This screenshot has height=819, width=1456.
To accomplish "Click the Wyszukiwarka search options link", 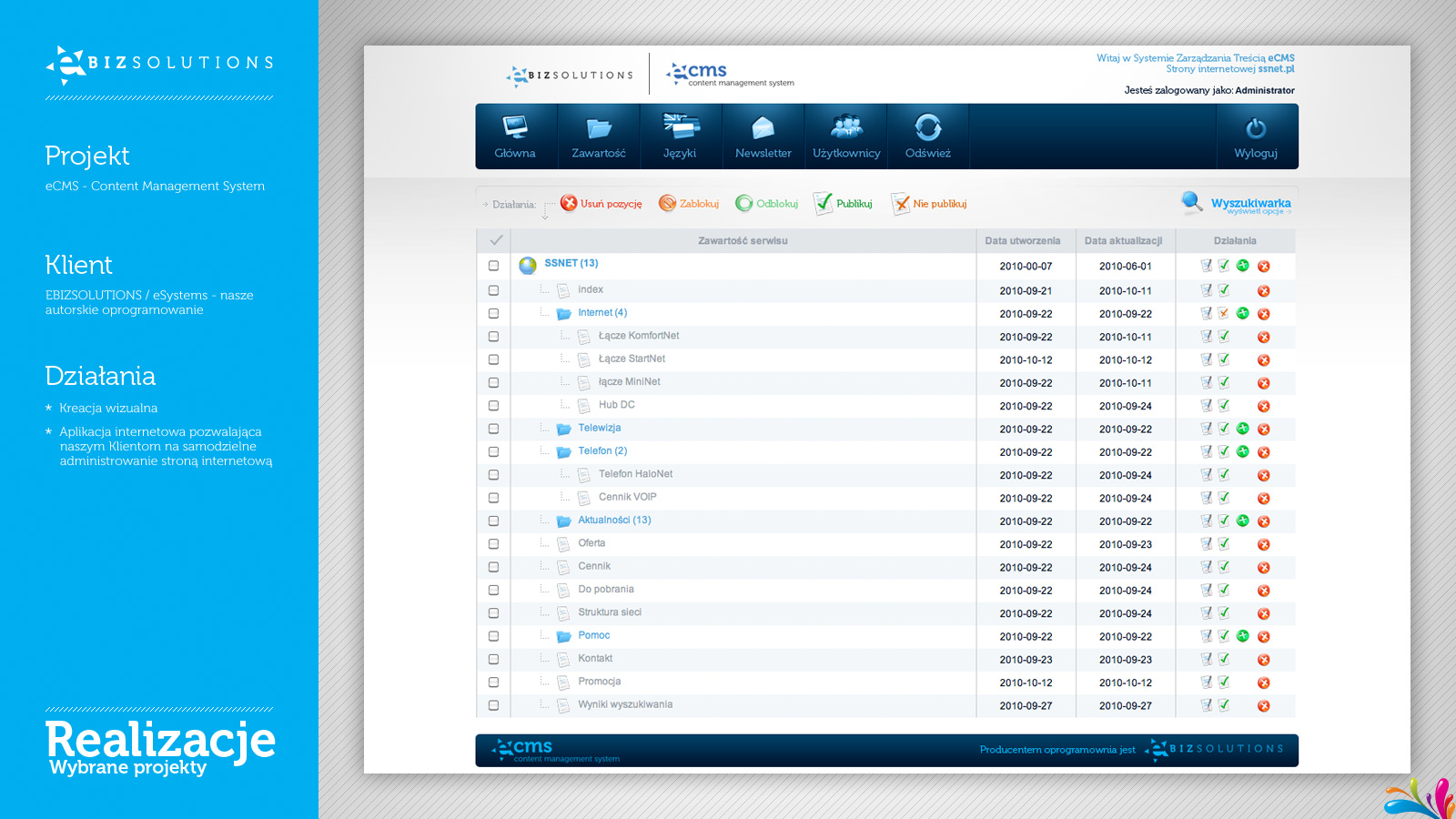I will point(1250,204).
